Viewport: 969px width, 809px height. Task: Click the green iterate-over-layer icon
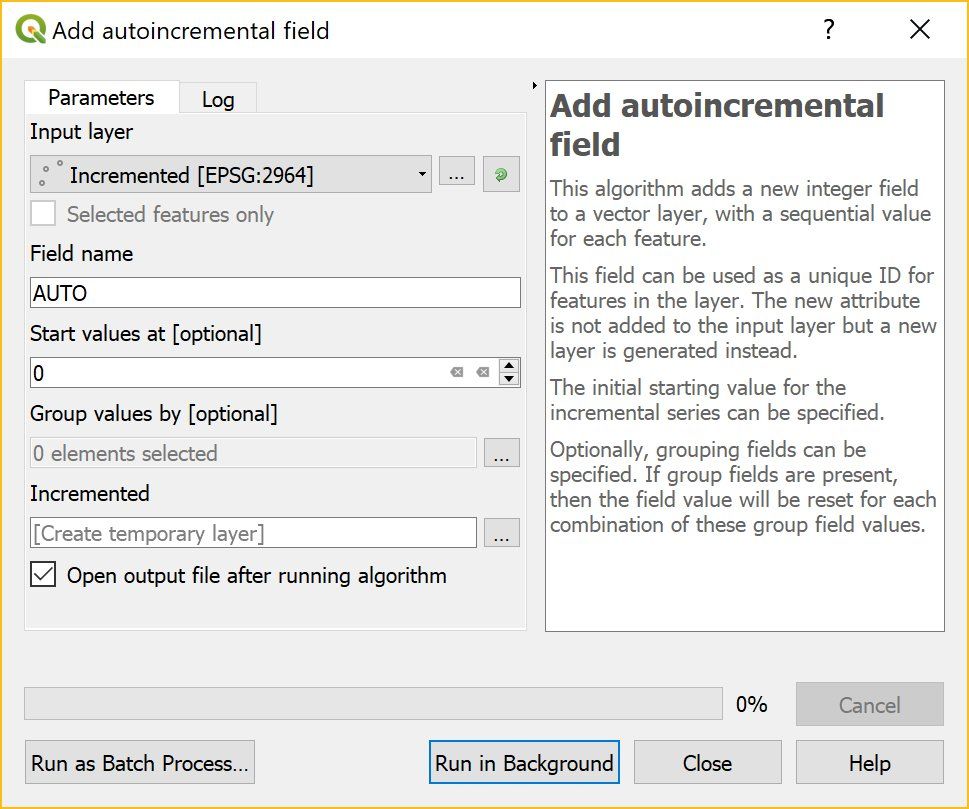click(x=501, y=175)
